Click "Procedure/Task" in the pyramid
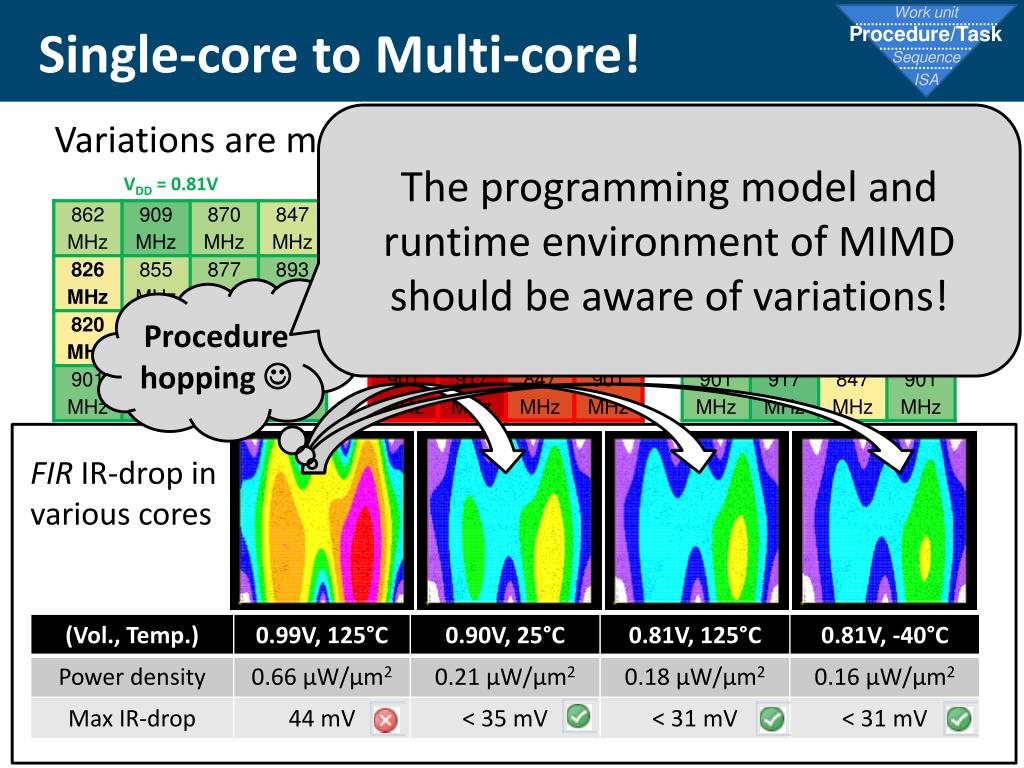The image size is (1024, 768). (925, 34)
